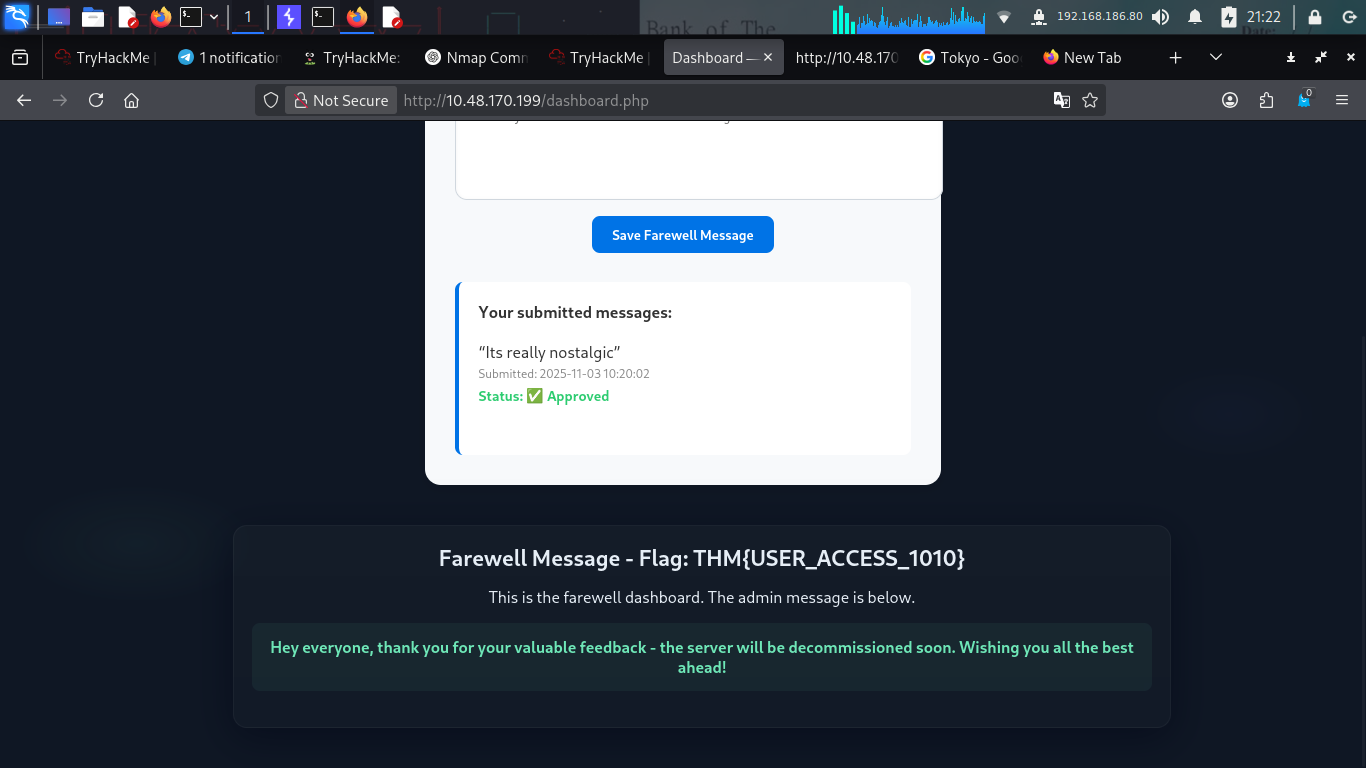Image resolution: width=1366 pixels, height=768 pixels.
Task: Expand the terminal launcher dropdown arrow
Action: (x=214, y=17)
